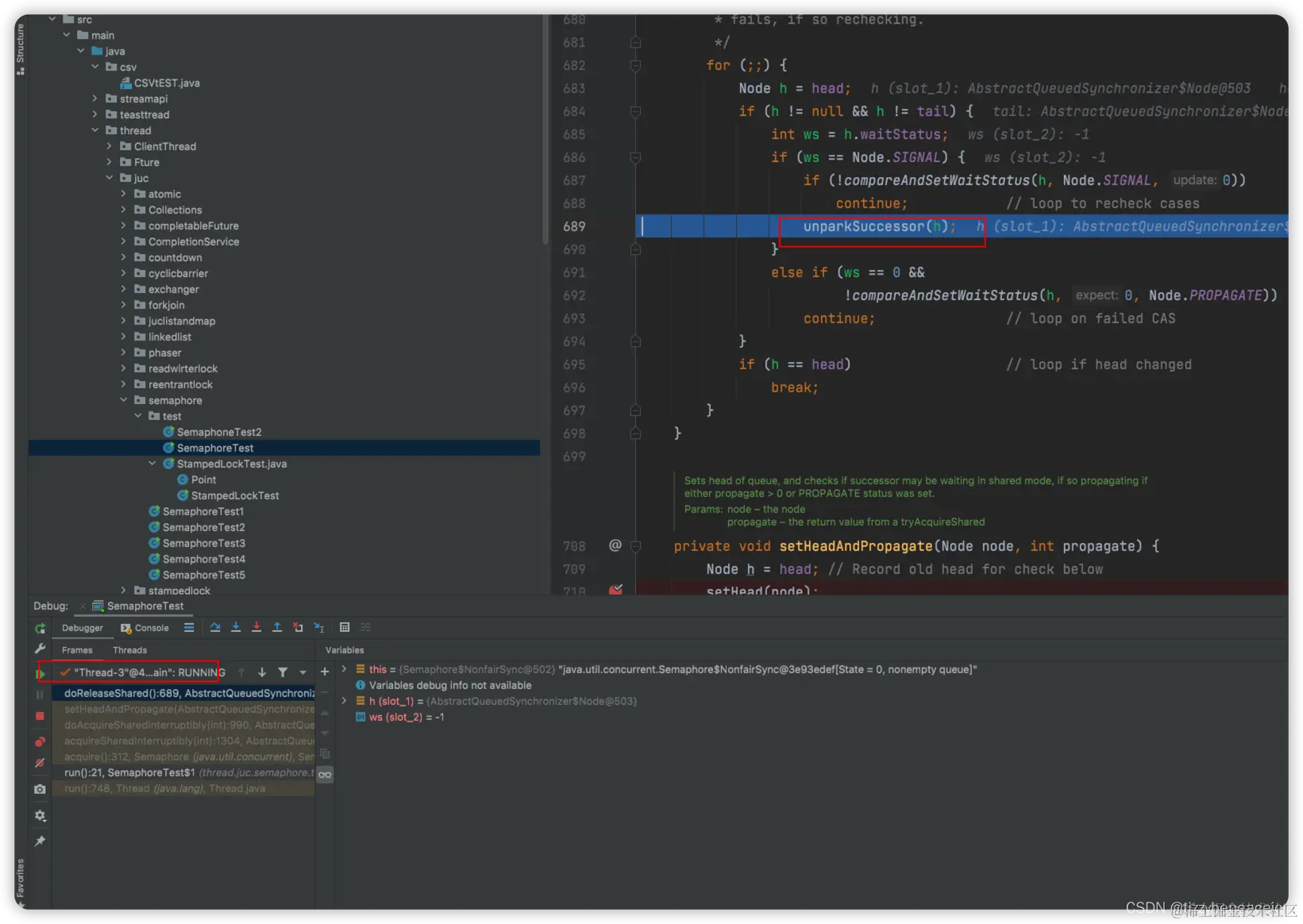Select the setHeadAndPropagate stack frame
The image size is (1303, 924).
(183, 709)
